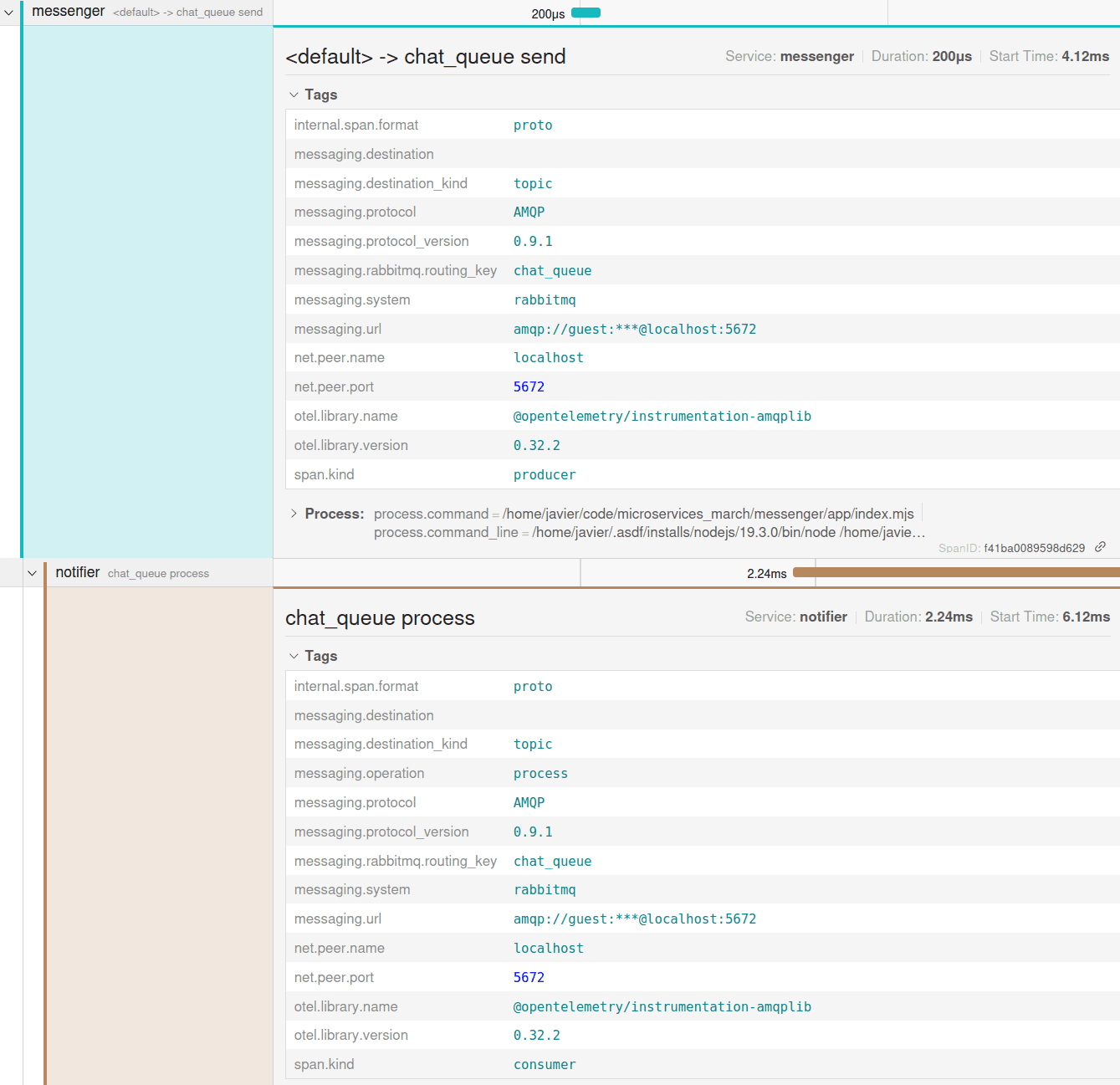The image size is (1120, 1085).
Task: Select the amqp://guest:***@localhost:5672 url value
Action: [x=635, y=329]
